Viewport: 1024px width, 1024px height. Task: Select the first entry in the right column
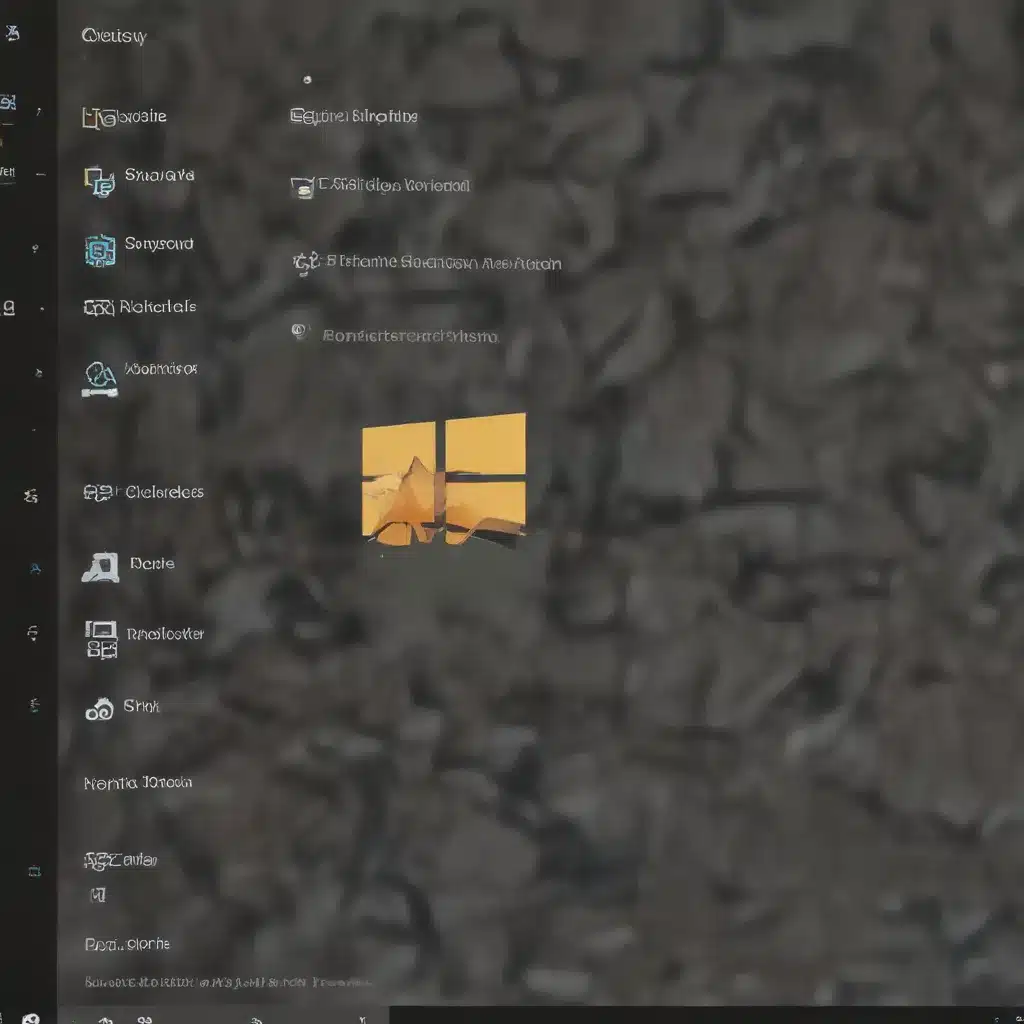(353, 116)
